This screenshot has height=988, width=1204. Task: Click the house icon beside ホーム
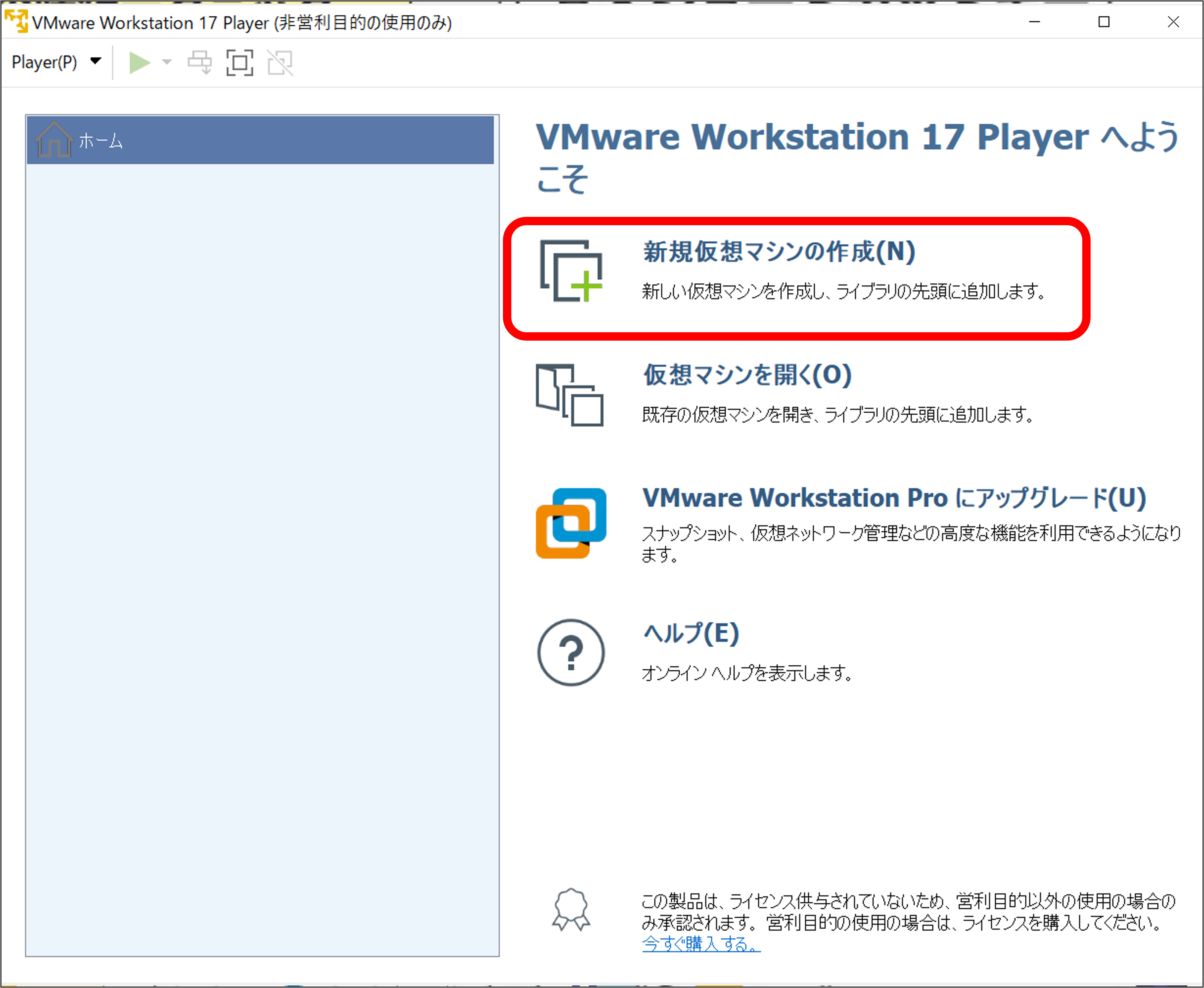pos(53,139)
